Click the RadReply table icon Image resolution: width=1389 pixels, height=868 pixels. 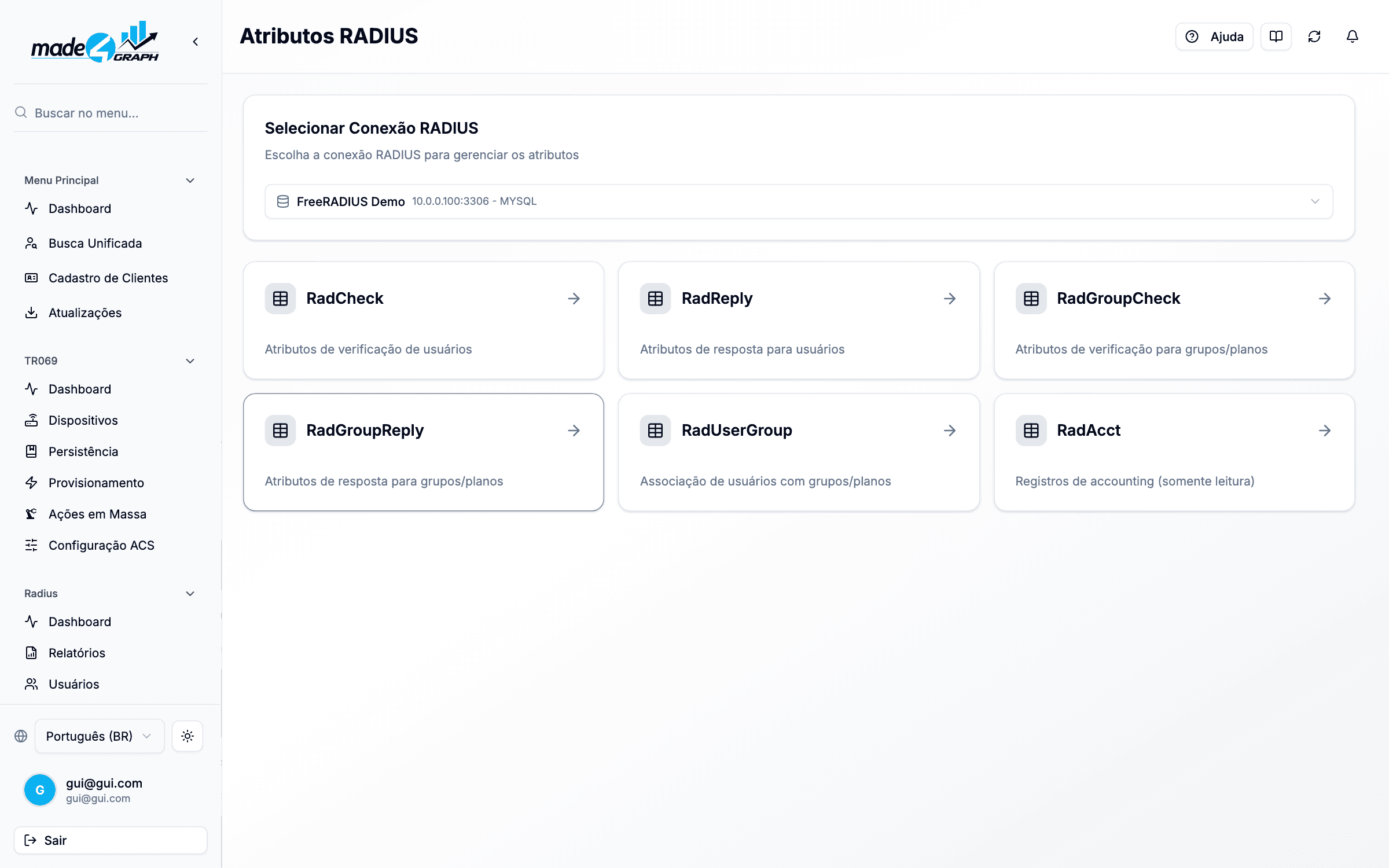(x=655, y=299)
